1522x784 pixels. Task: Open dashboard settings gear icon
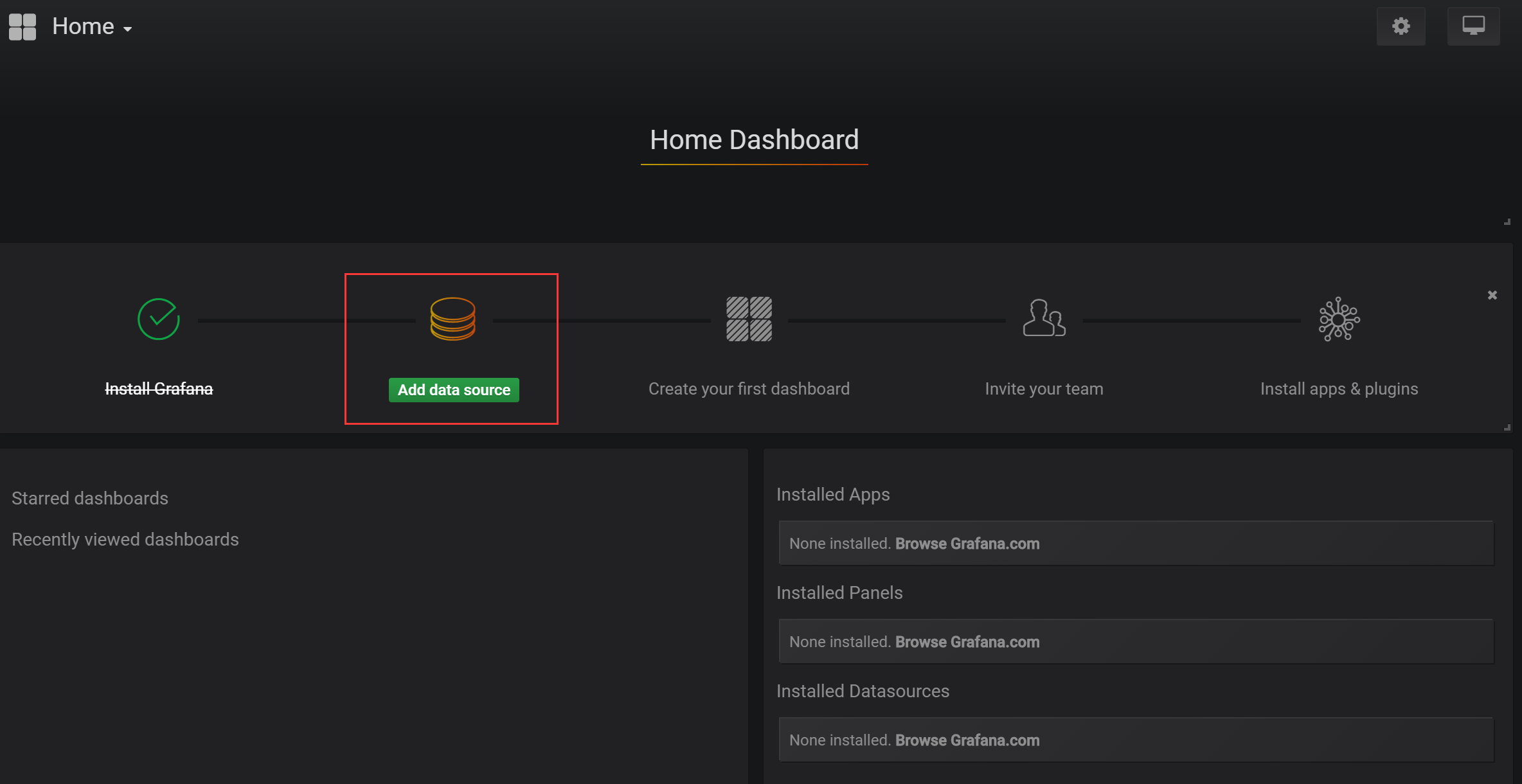[1401, 26]
